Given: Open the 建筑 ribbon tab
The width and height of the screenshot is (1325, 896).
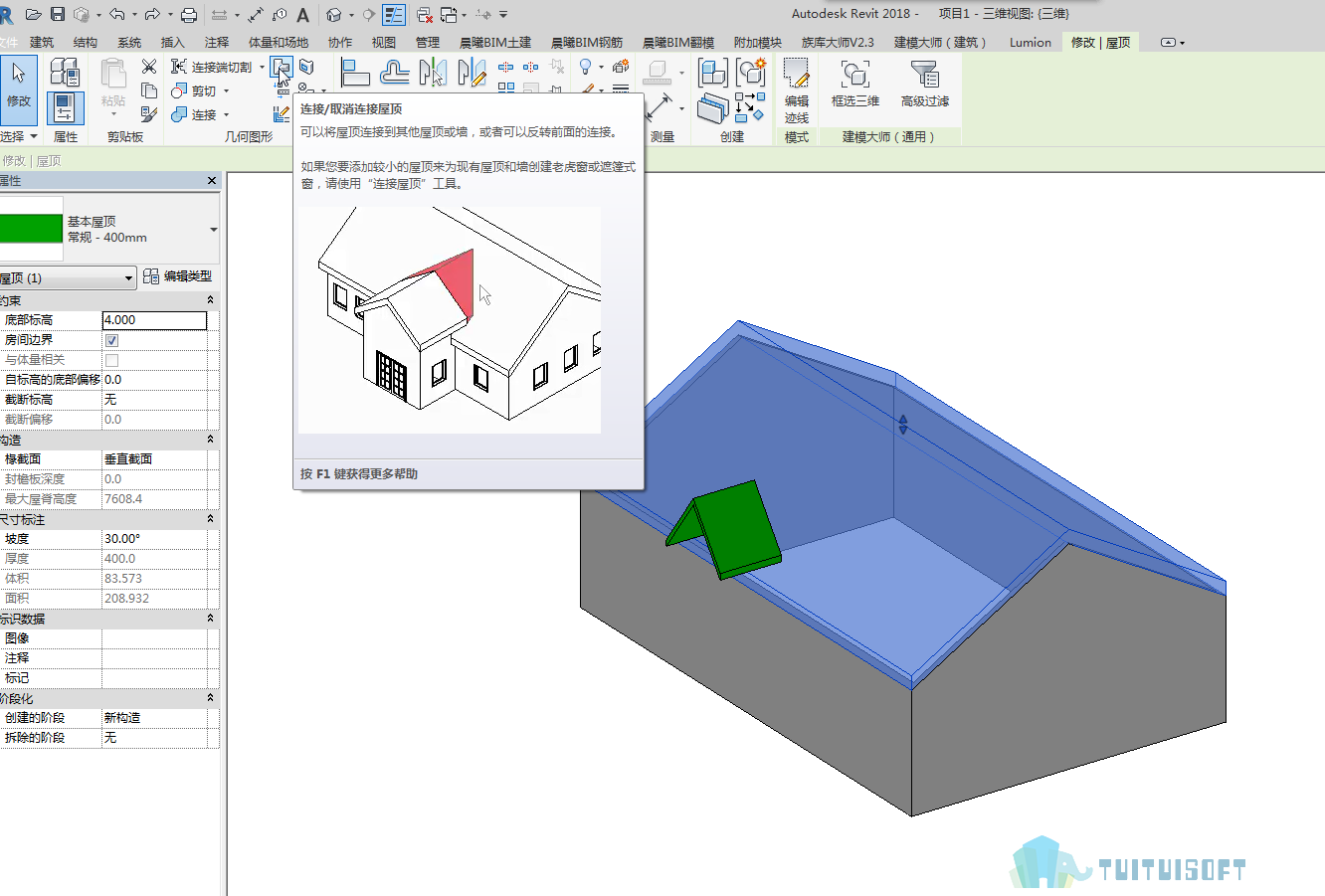Looking at the screenshot, I should click(x=42, y=42).
